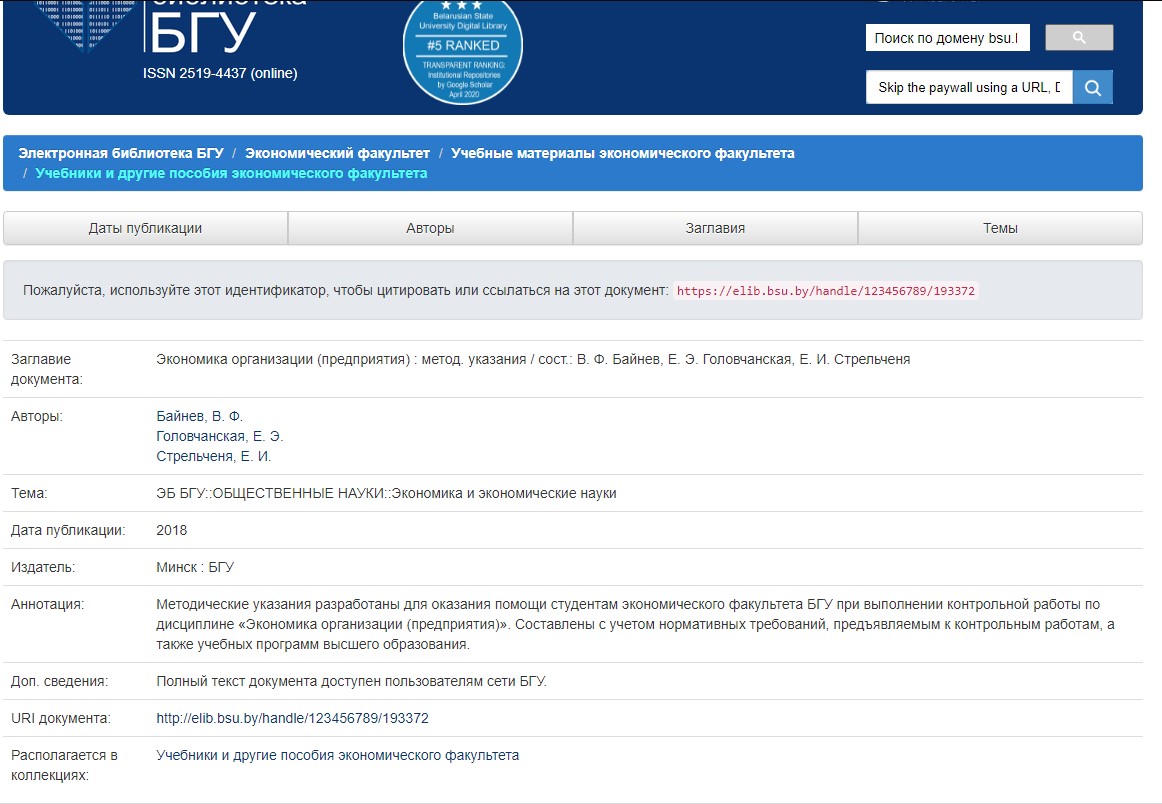
Task: Open author link 'Байнев, В. Ф.'
Action: point(199,416)
